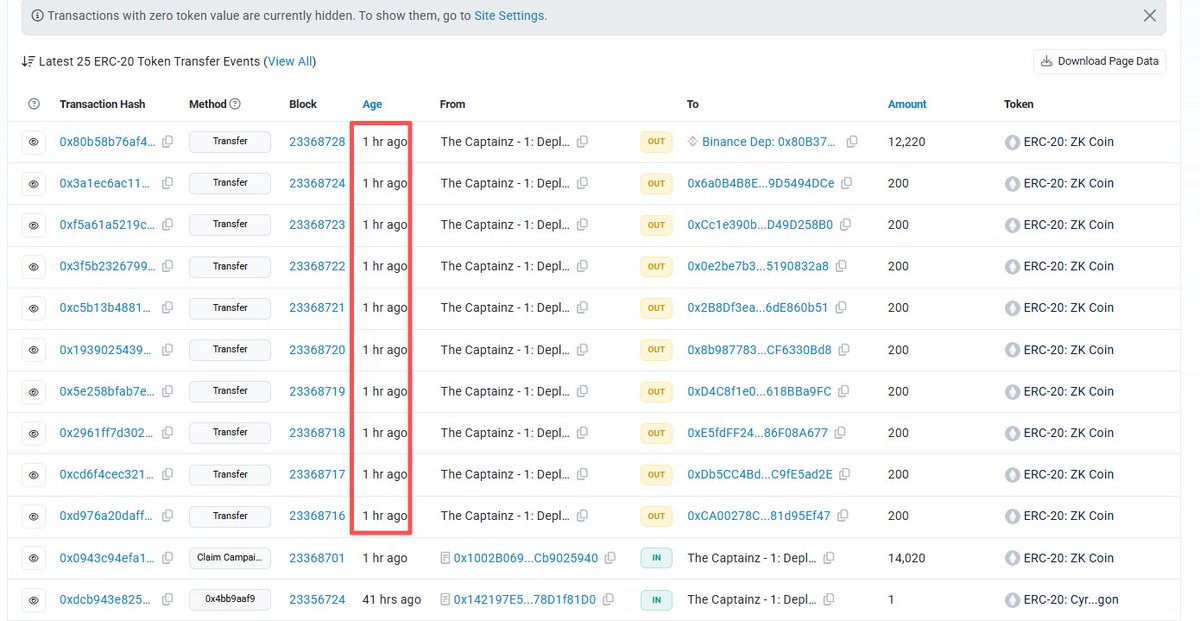Toggle the eye icon on the Claim Campaign row
1200x621 pixels.
click(33, 557)
